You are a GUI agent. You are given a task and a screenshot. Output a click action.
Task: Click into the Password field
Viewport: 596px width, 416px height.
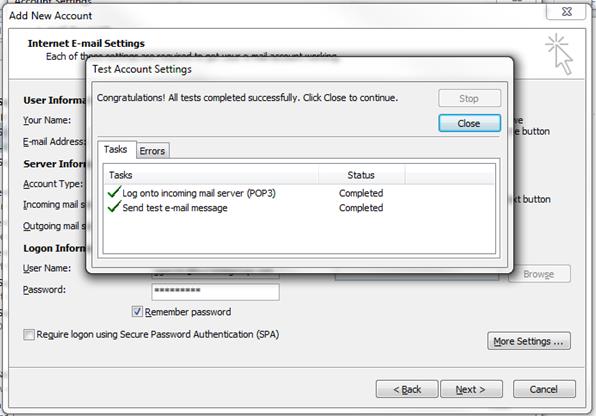216,291
